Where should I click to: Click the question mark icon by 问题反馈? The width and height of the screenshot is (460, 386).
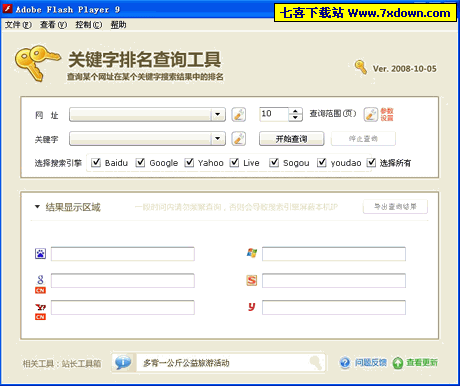pyautogui.click(x=345, y=362)
